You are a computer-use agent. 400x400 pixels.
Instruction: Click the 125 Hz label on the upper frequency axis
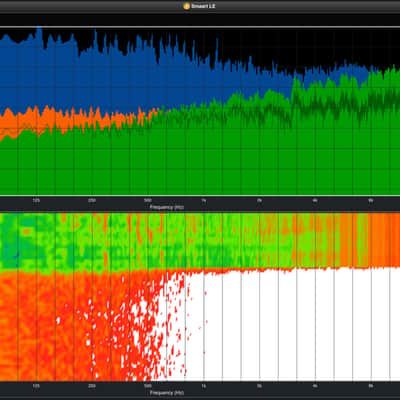[36, 201]
